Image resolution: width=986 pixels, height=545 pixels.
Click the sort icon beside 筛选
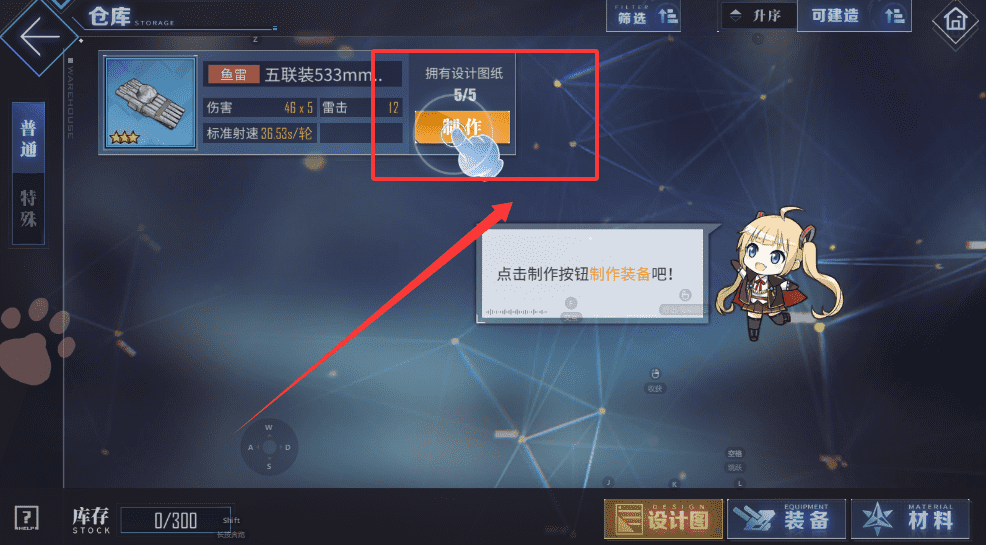pos(668,16)
